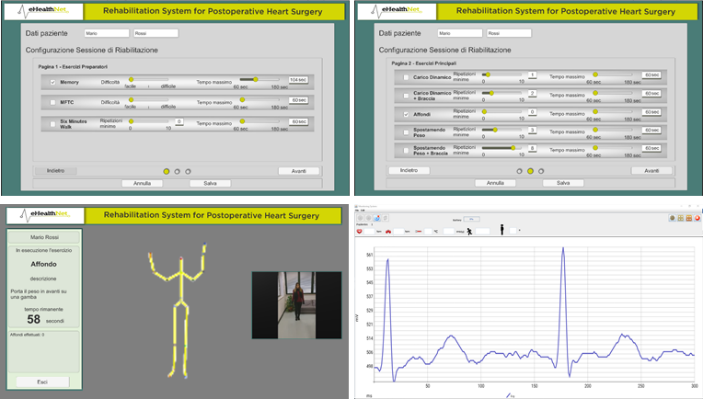This screenshot has height=399, width=703.
Task: Click Avanti button on Esercizi Preparatori page
Action: pyautogui.click(x=299, y=171)
